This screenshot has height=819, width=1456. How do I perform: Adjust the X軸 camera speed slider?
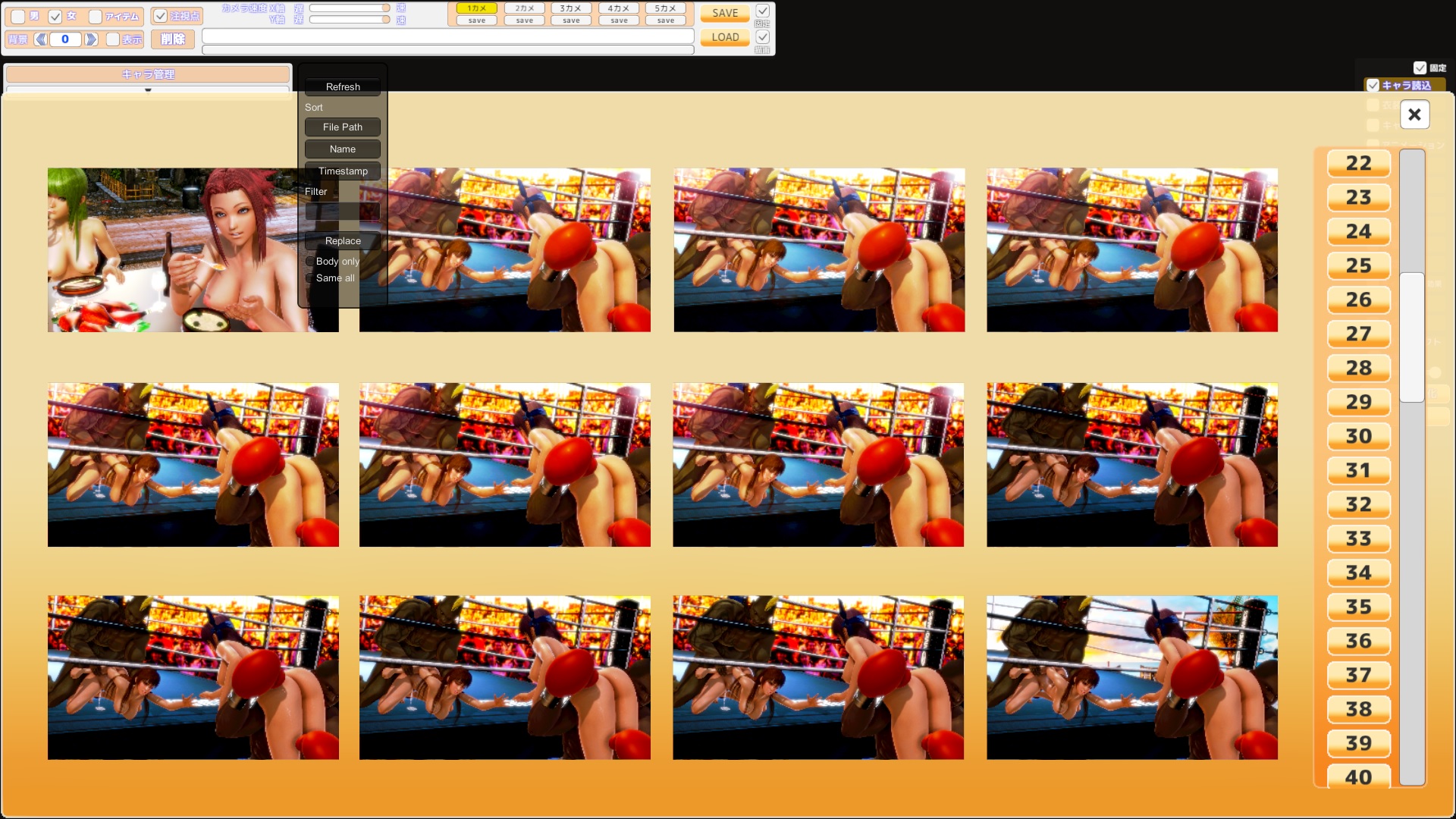(350, 8)
